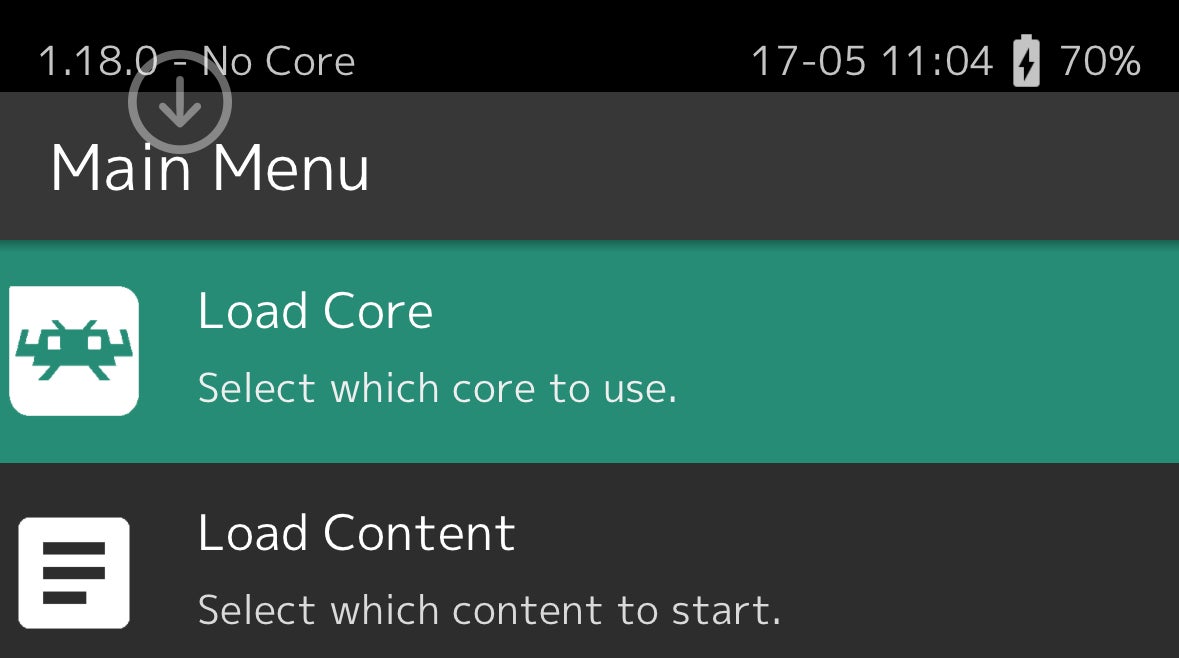Open the Load Core menu entry
Image resolution: width=1179 pixels, height=658 pixels.
point(315,311)
